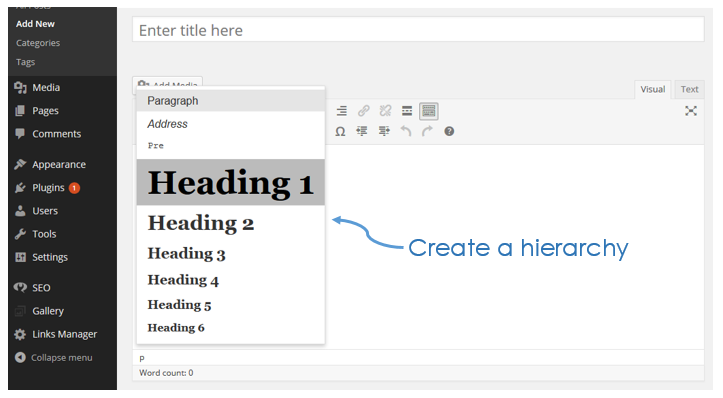
Task: Open Add New post submenu item
Action: pos(36,24)
